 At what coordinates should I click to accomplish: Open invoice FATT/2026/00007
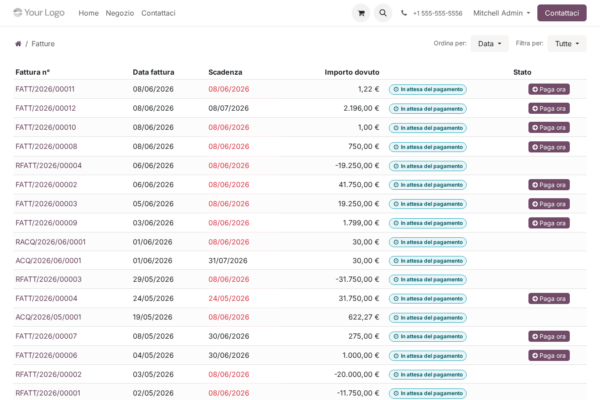pos(46,336)
